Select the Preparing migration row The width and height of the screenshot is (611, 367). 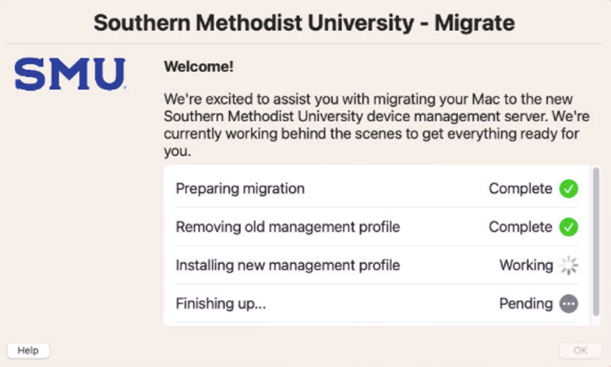[x=377, y=189]
